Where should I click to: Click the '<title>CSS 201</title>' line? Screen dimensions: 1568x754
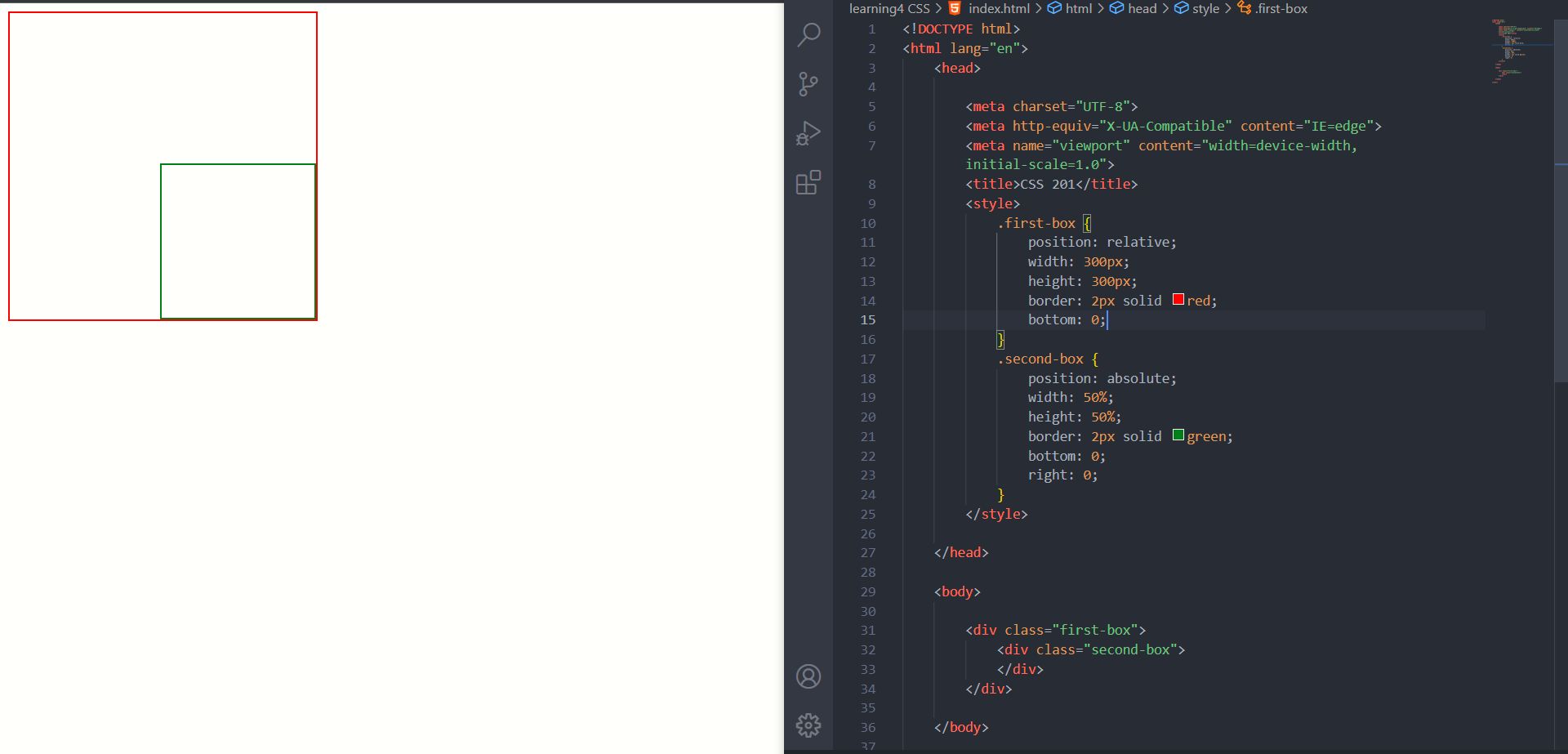[x=1052, y=185]
